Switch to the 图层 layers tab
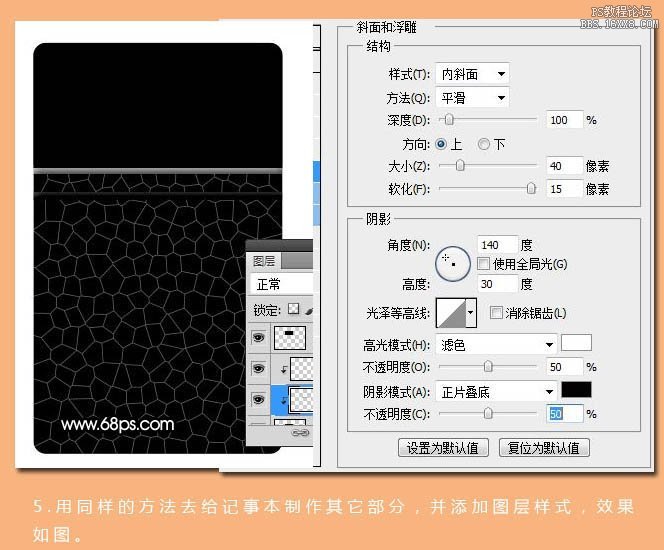The height and width of the screenshot is (550, 664). (264, 261)
